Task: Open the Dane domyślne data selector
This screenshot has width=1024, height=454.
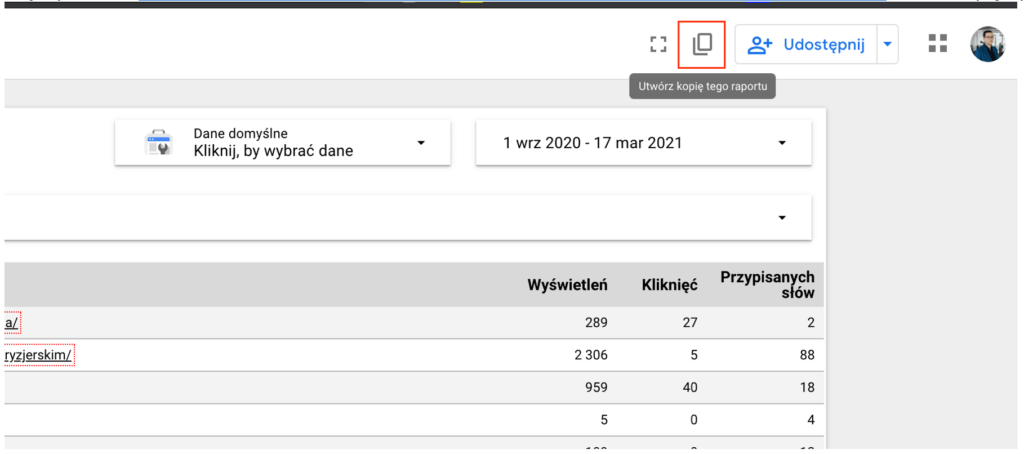Action: coord(283,143)
